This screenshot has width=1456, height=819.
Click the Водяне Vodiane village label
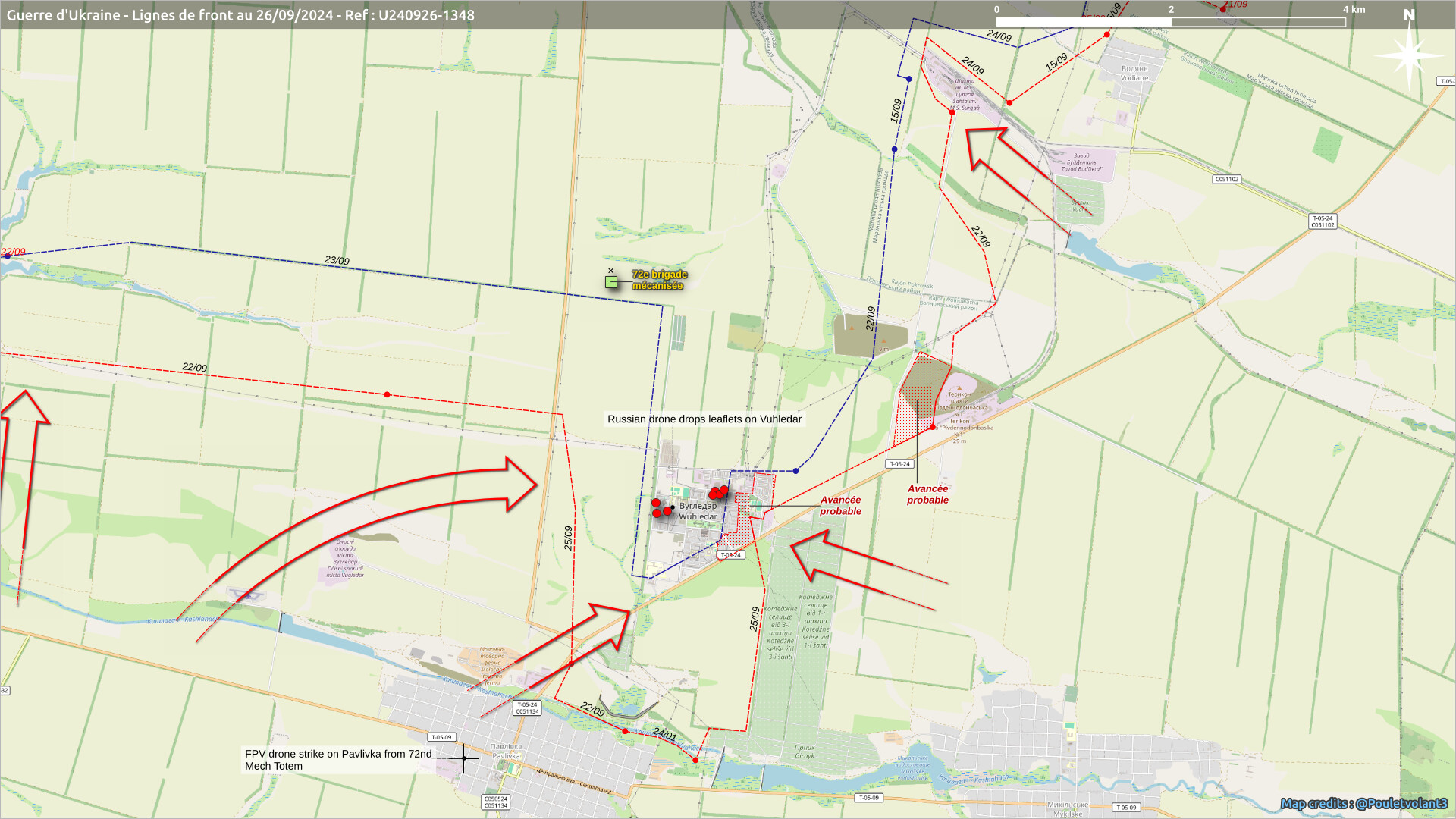click(1134, 73)
